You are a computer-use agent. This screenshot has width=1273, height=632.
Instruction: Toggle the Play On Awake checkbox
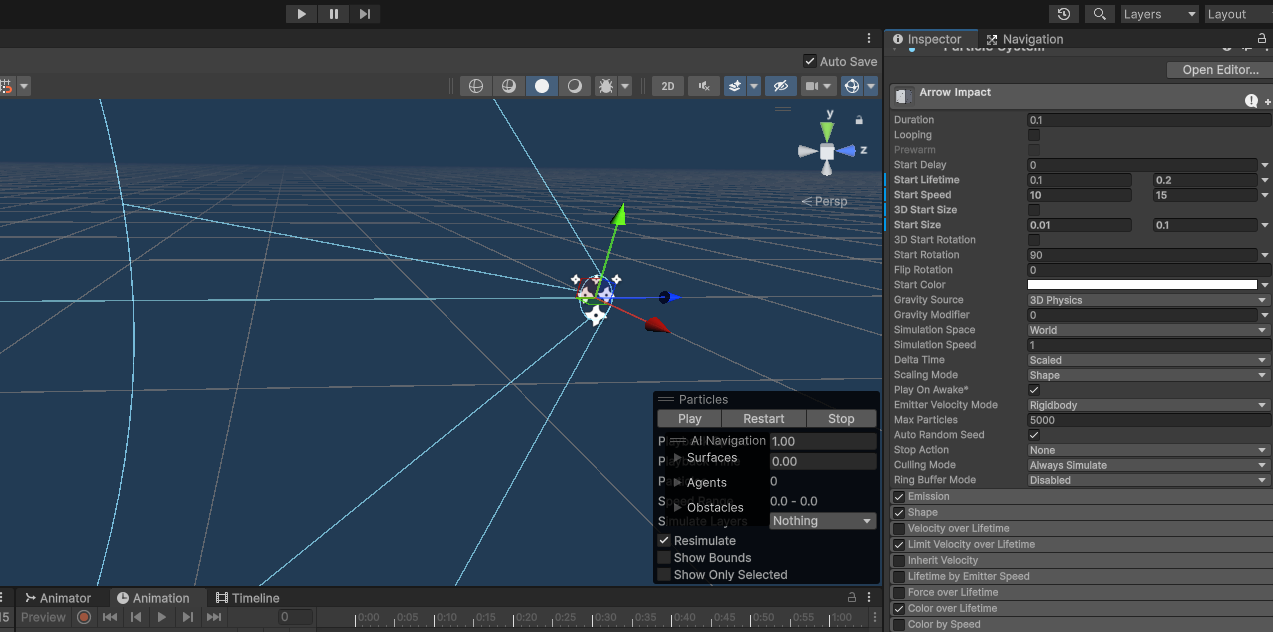point(1034,390)
